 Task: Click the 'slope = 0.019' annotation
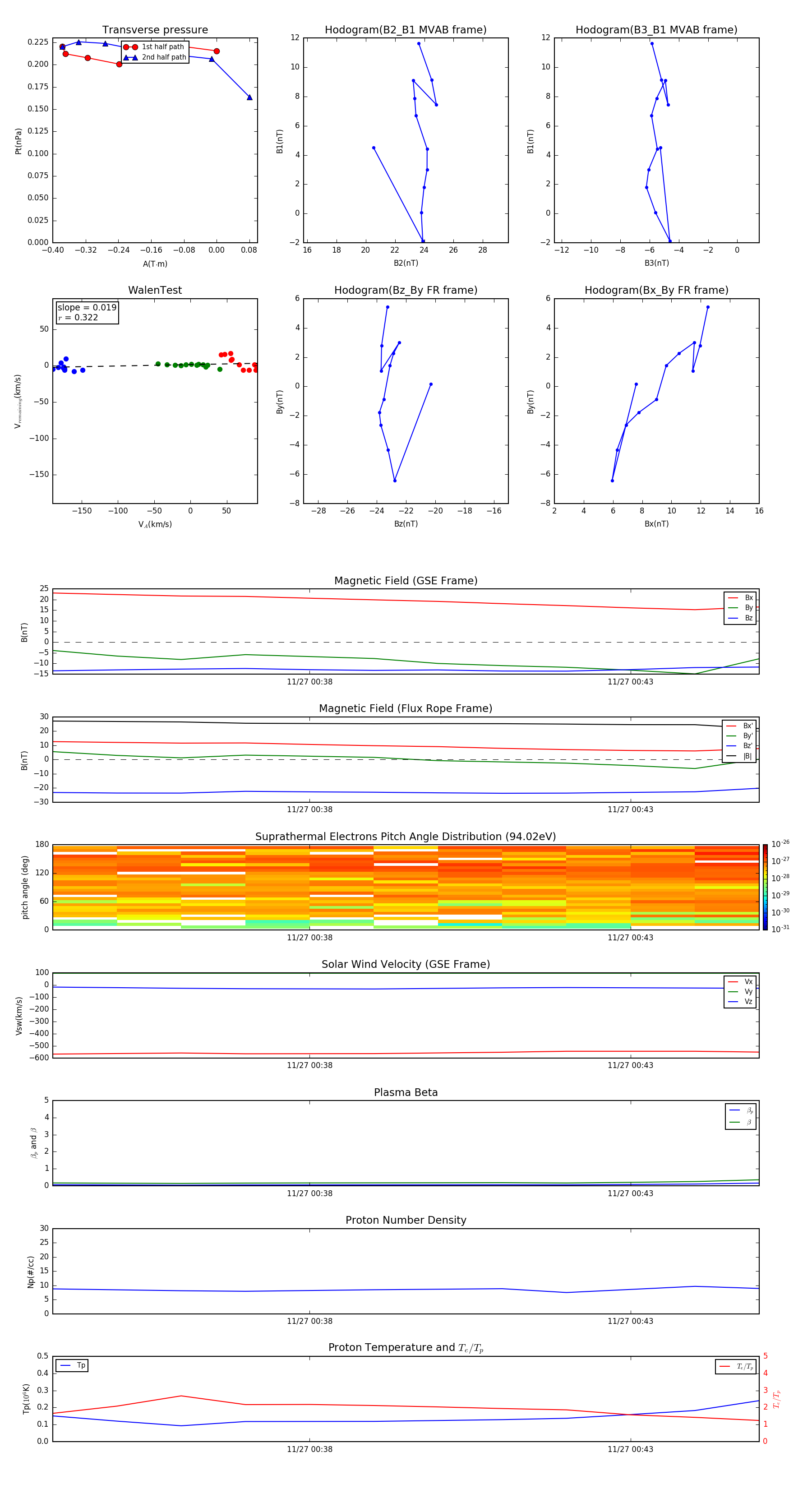coord(87,308)
